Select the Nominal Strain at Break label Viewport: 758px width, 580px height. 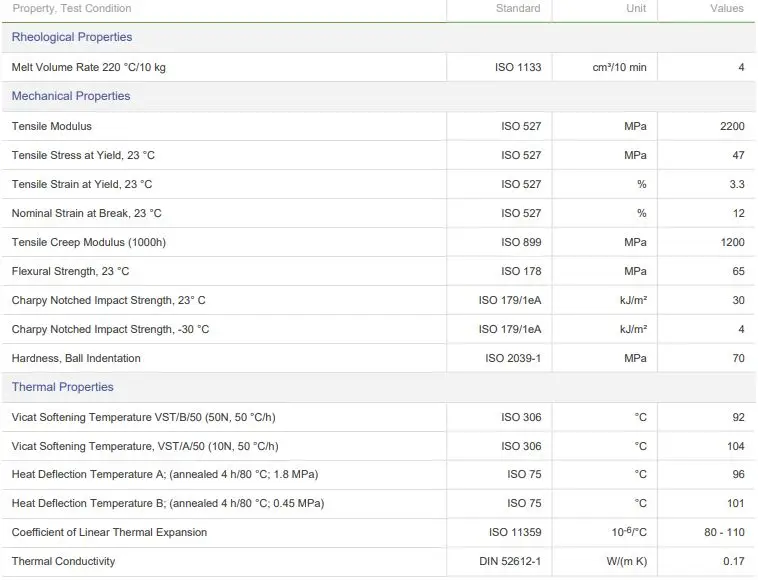(x=86, y=213)
